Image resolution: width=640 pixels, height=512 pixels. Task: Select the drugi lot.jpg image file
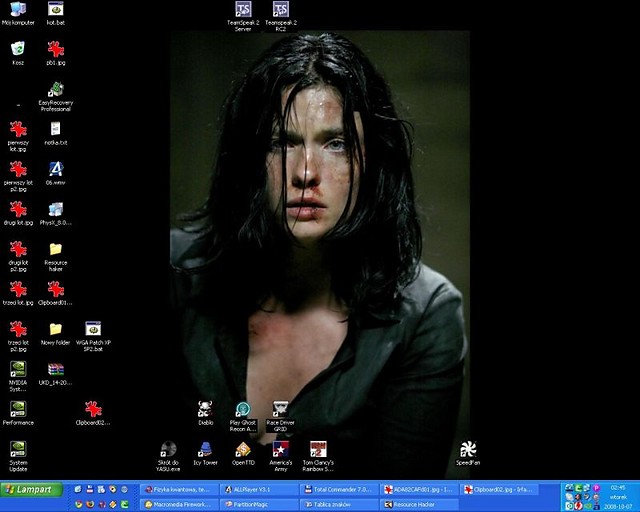pos(18,214)
